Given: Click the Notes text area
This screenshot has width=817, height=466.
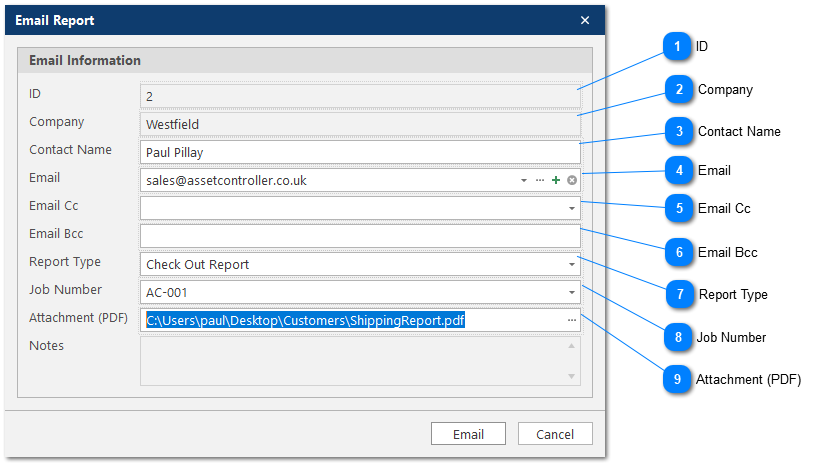Looking at the screenshot, I should (x=360, y=361).
